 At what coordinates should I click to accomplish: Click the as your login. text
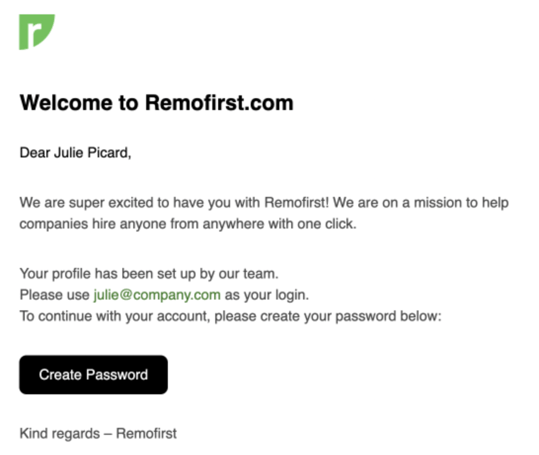coord(267,295)
